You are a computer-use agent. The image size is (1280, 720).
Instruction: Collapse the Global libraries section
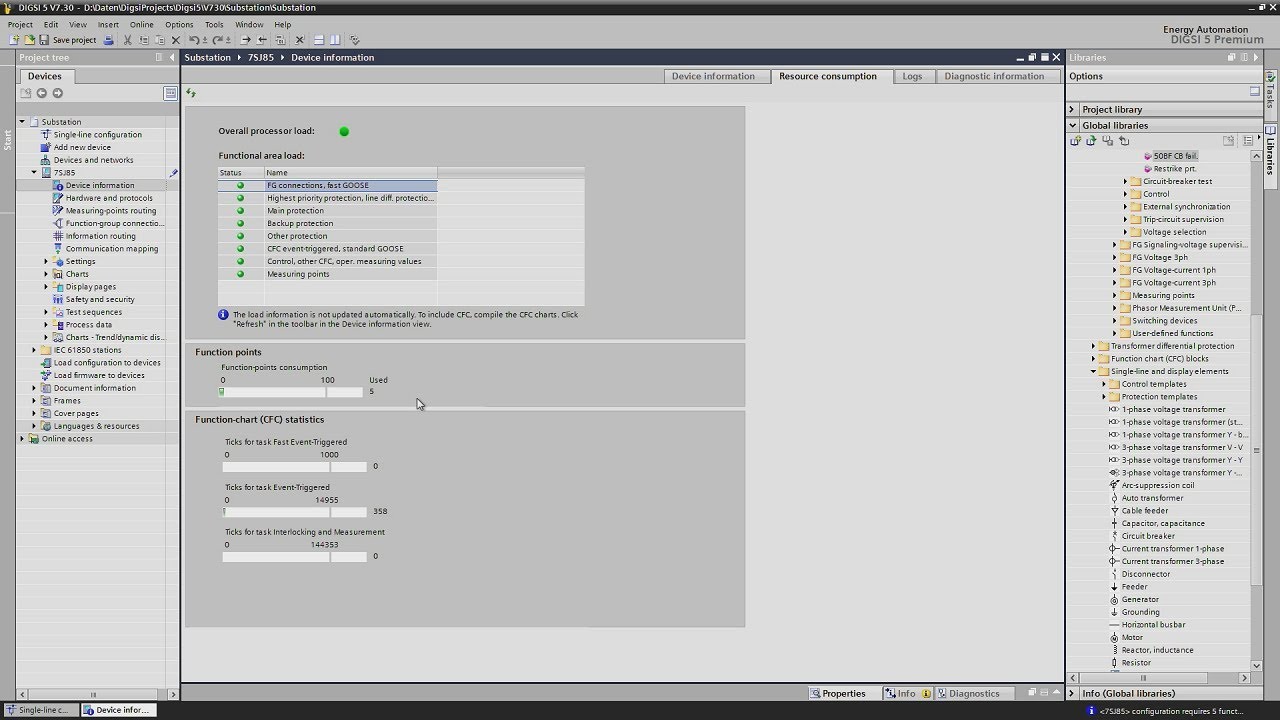coord(1073,125)
